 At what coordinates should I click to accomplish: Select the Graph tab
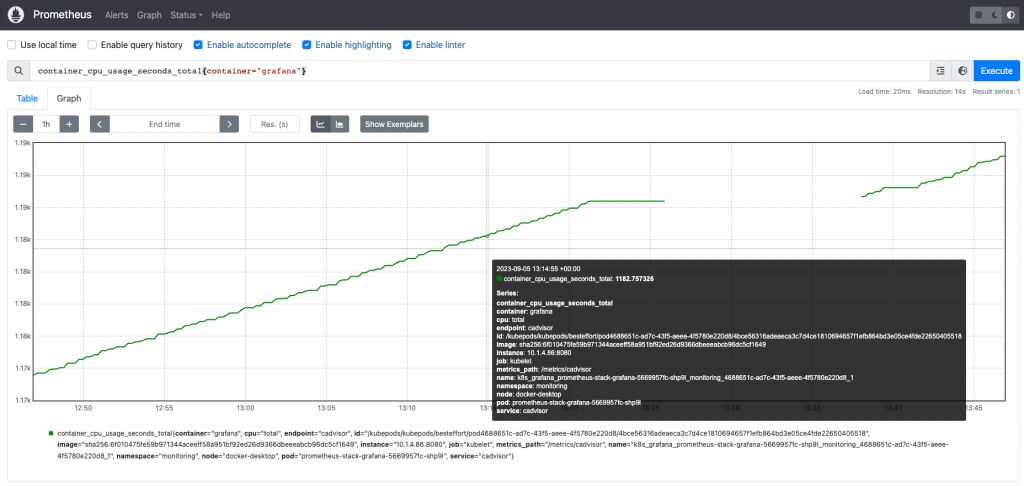(69, 99)
